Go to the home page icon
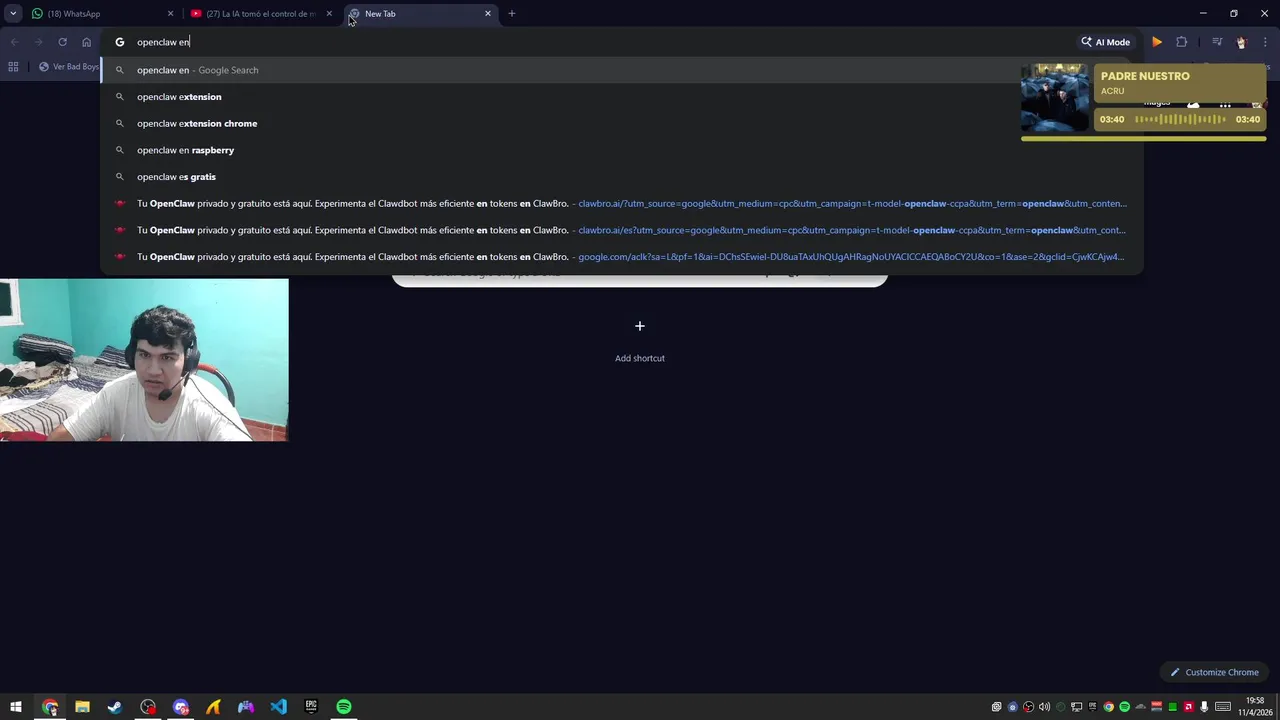Image resolution: width=1280 pixels, height=720 pixels. (x=87, y=42)
